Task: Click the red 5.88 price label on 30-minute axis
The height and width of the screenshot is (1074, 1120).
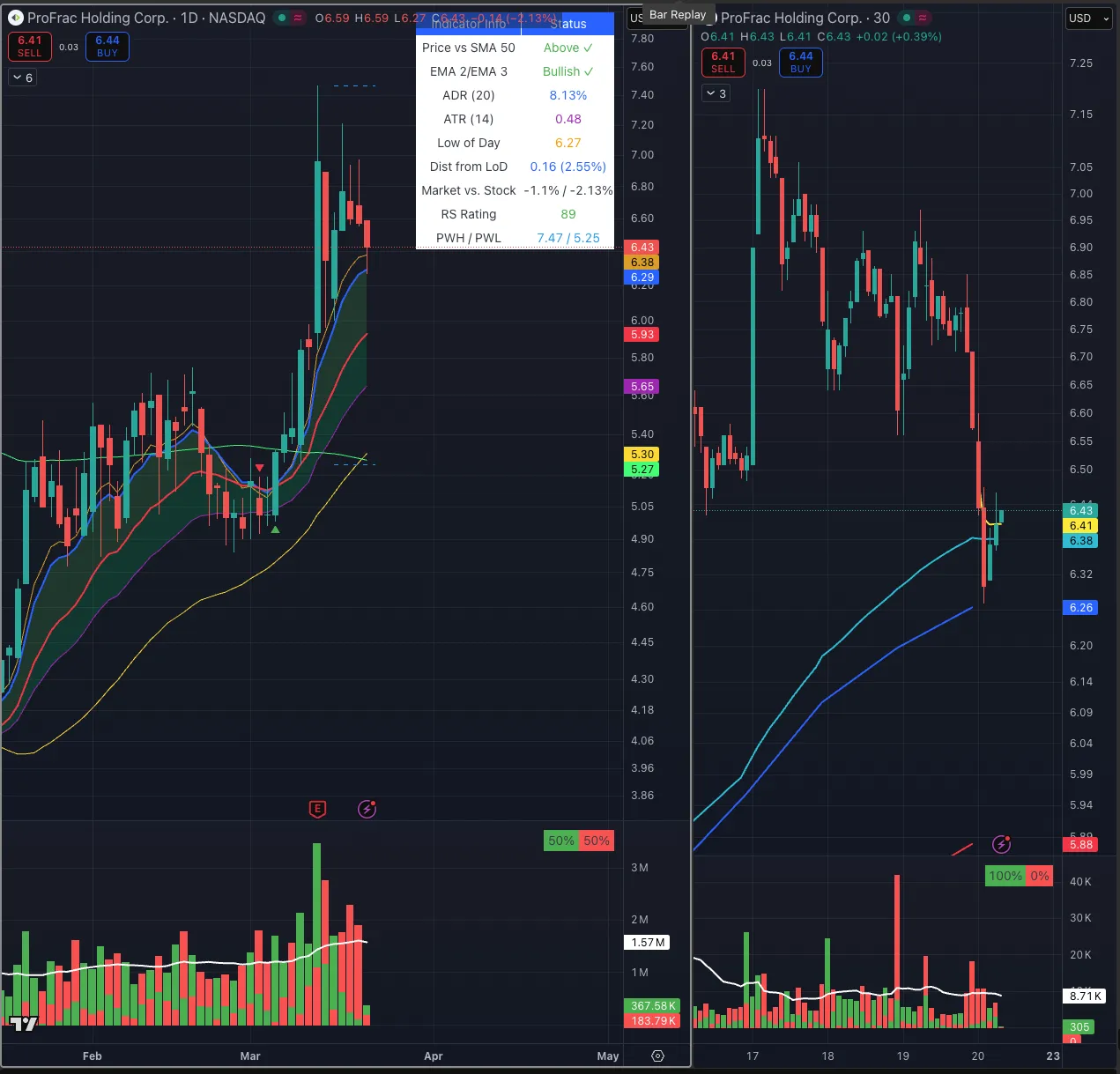Action: pyautogui.click(x=1081, y=845)
